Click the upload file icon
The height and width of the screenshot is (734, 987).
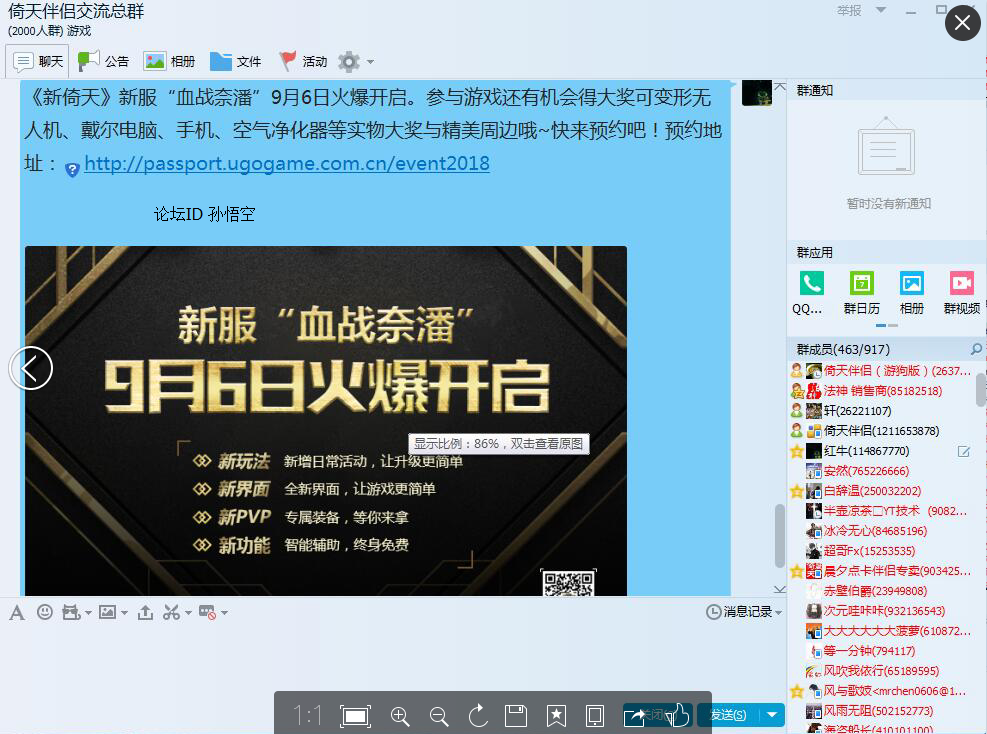[x=145, y=613]
